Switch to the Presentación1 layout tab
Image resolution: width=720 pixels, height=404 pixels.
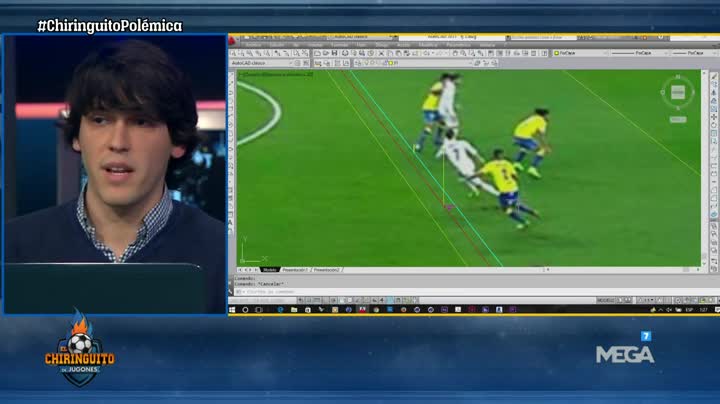click(x=294, y=270)
